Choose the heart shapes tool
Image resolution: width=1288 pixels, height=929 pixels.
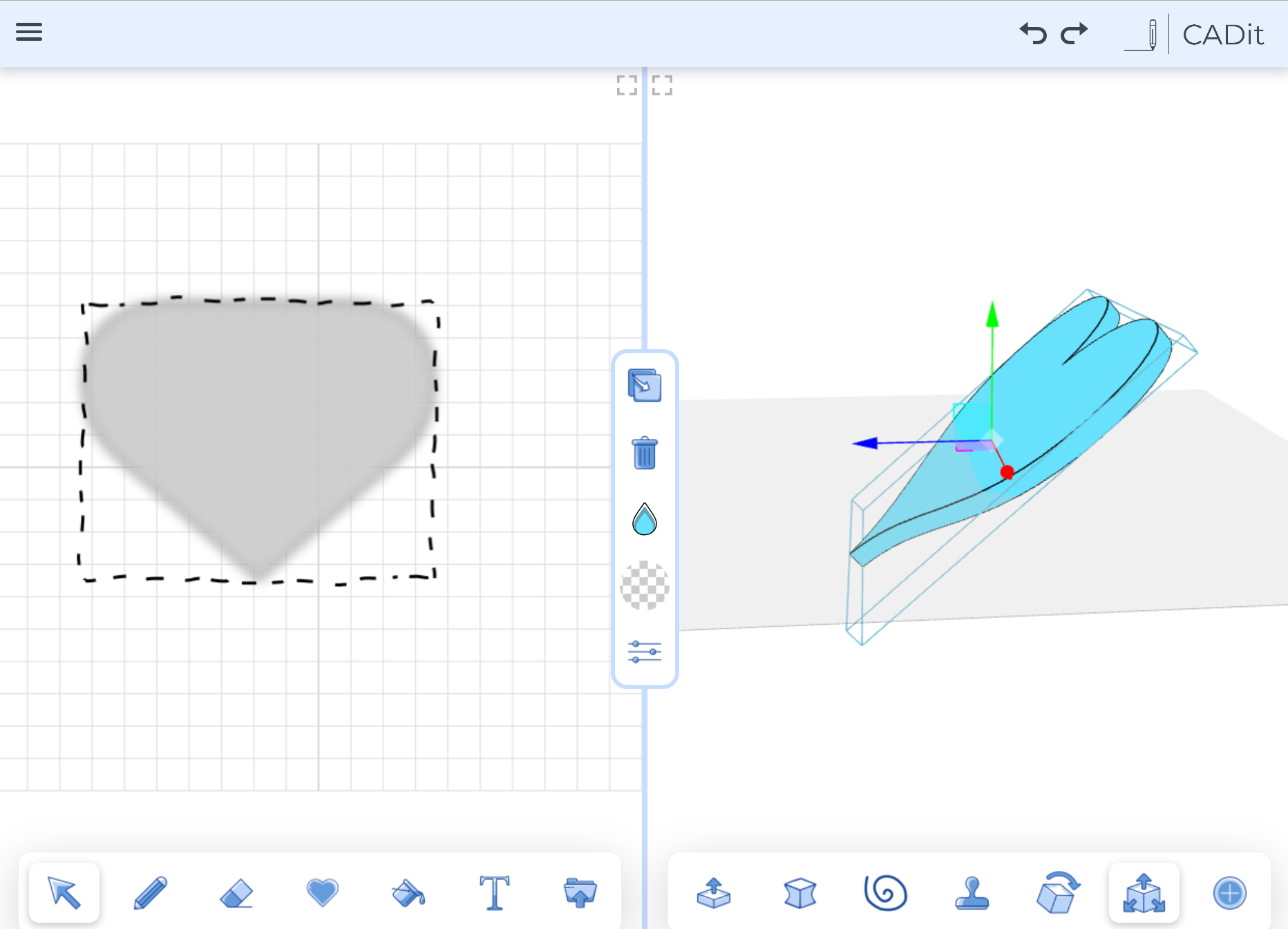click(x=322, y=892)
